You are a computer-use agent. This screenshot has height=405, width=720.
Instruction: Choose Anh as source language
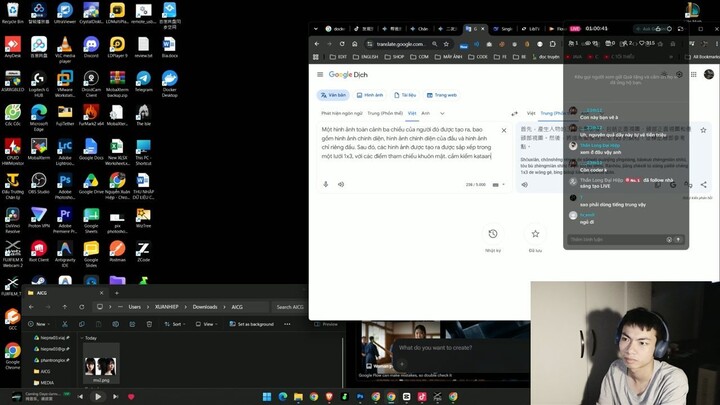[426, 113]
